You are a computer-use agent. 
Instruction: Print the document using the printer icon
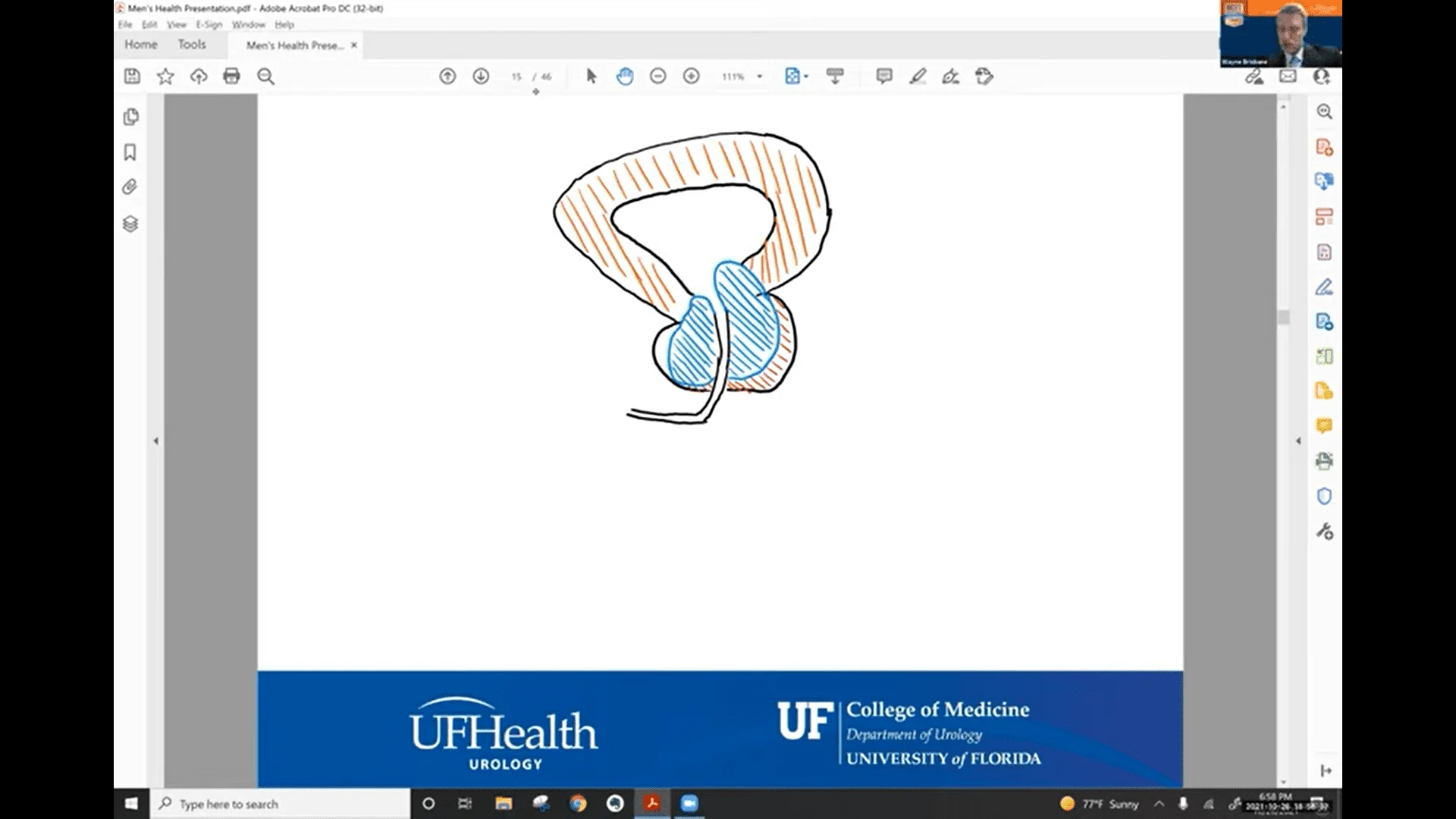(x=232, y=76)
